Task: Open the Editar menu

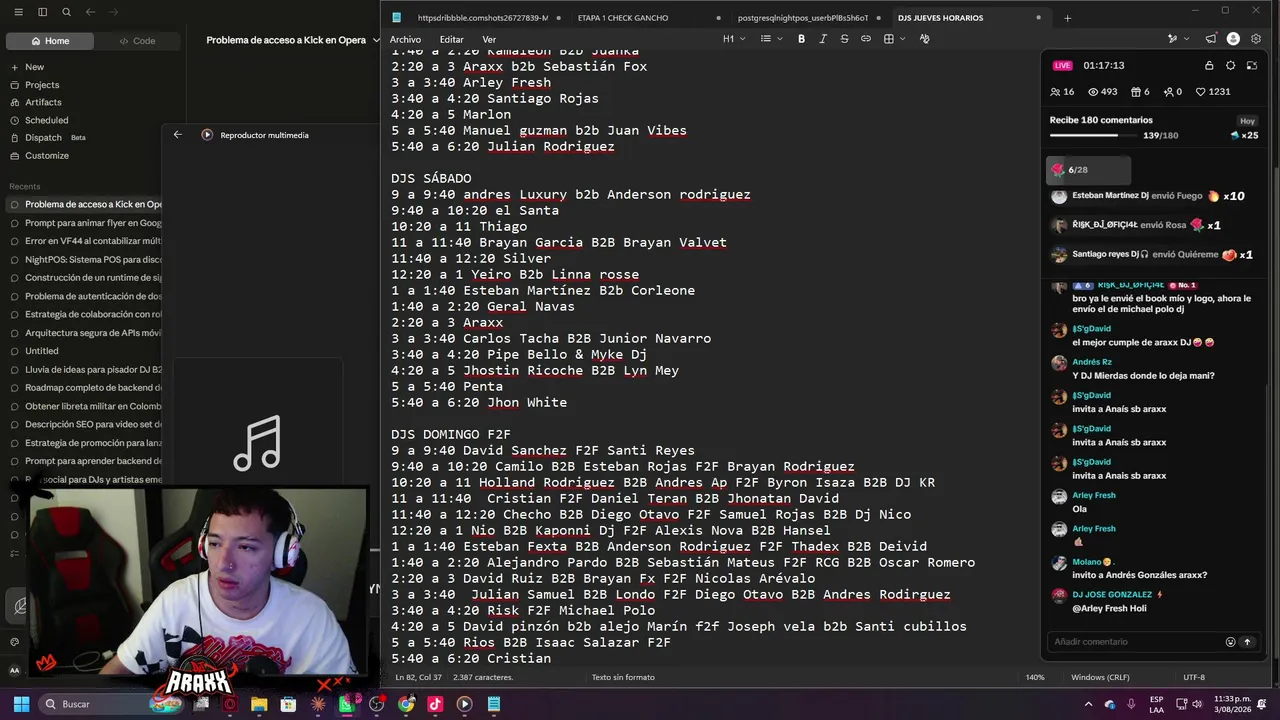Action: [x=451, y=39]
